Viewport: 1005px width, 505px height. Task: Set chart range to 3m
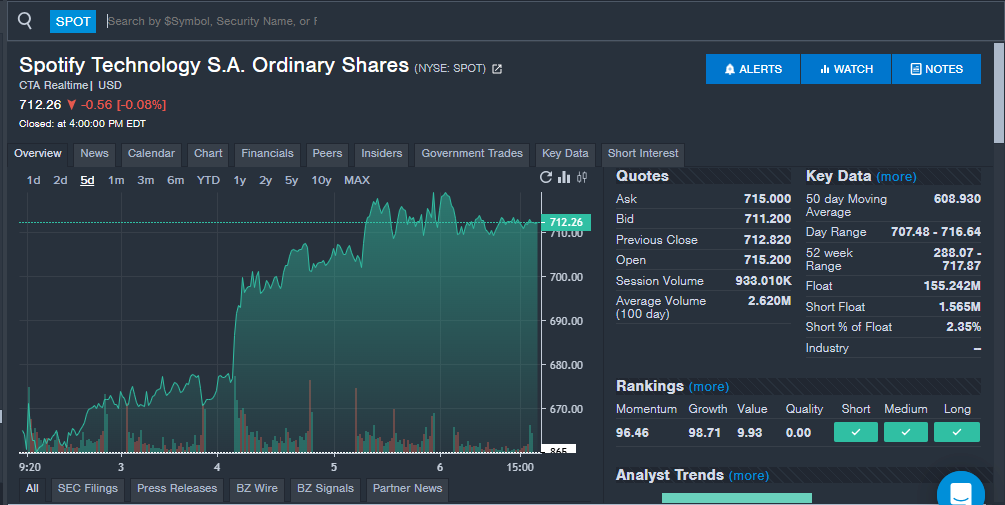[x=145, y=181]
